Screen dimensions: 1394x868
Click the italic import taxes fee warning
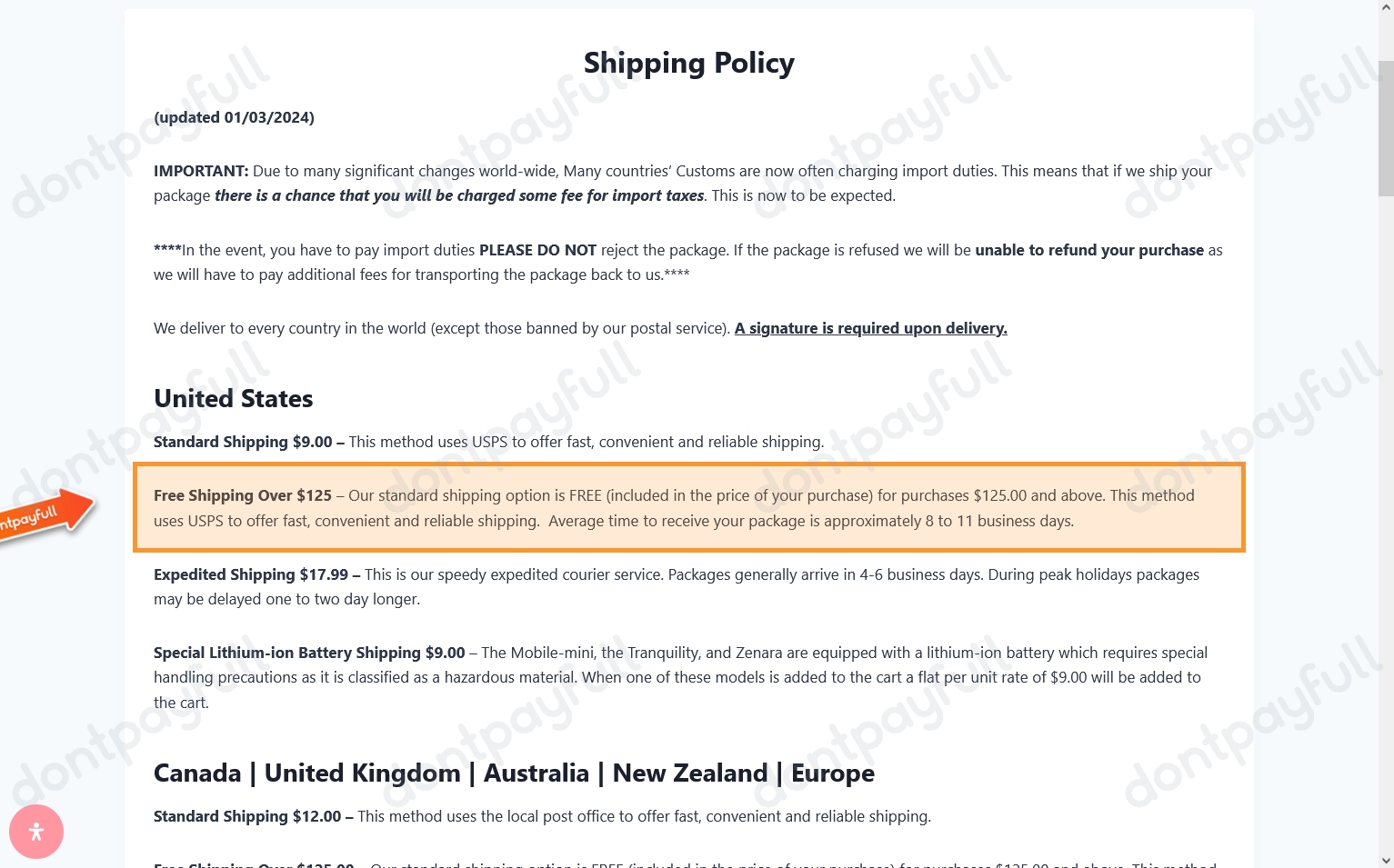pyautogui.click(x=459, y=195)
